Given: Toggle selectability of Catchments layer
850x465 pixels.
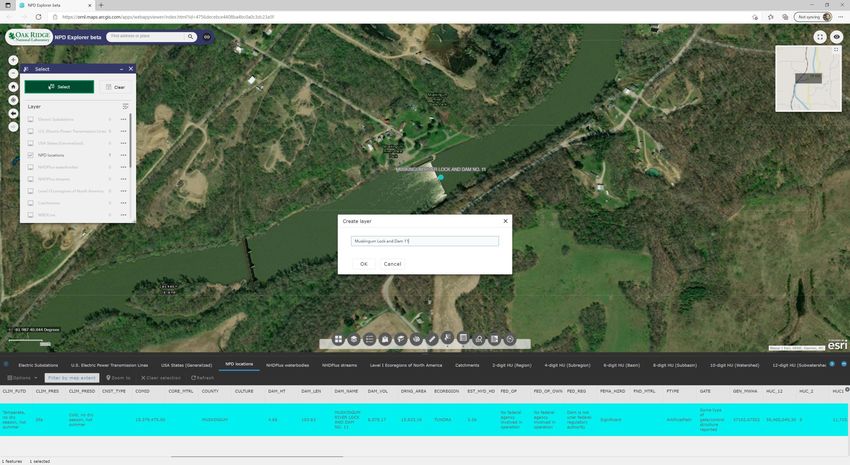Looking at the screenshot, I should pyautogui.click(x=31, y=203).
